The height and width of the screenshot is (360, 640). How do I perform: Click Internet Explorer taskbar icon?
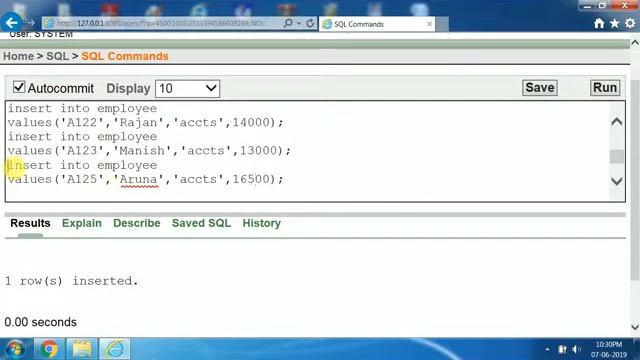pyautogui.click(x=115, y=349)
